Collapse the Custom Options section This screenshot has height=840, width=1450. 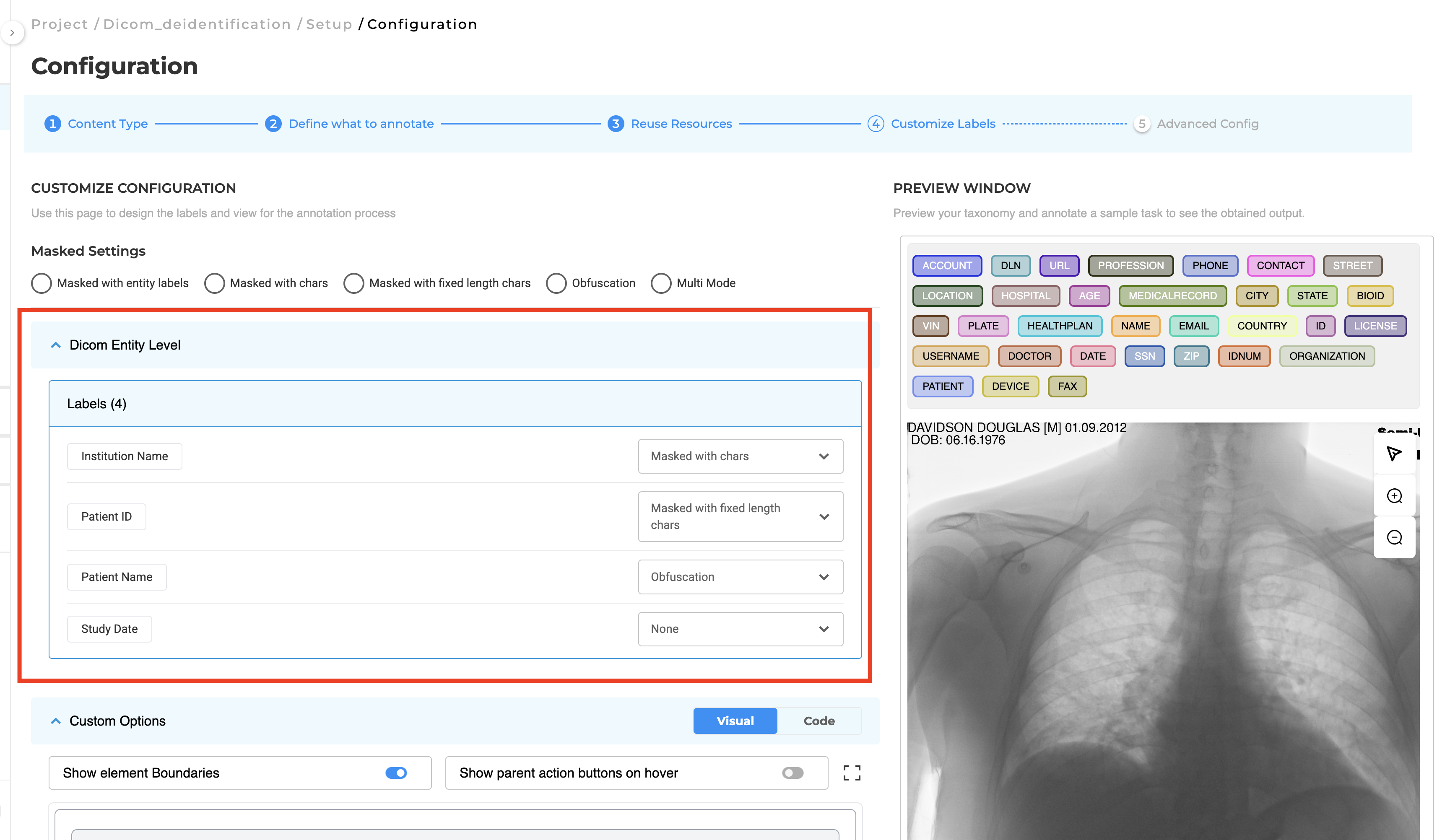56,721
